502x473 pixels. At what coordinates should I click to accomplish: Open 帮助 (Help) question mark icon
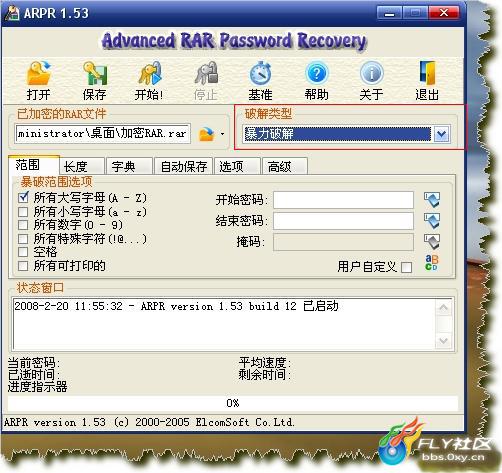317,73
